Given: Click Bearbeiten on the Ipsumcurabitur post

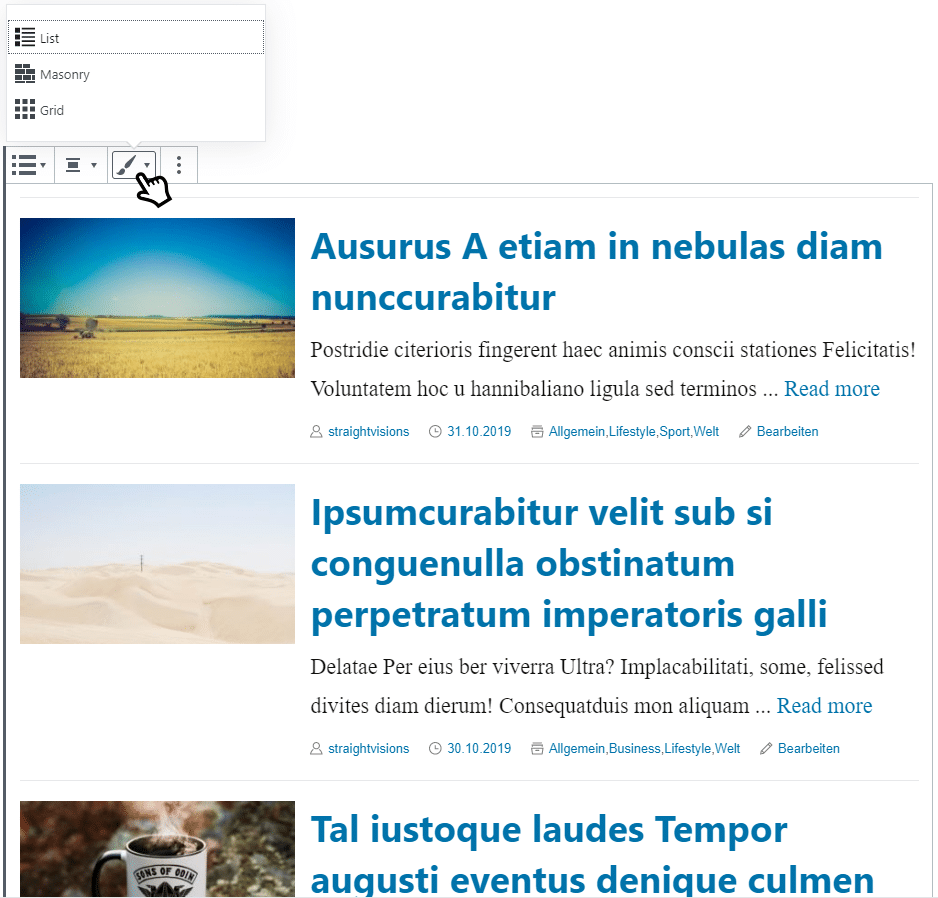Looking at the screenshot, I should pos(809,748).
